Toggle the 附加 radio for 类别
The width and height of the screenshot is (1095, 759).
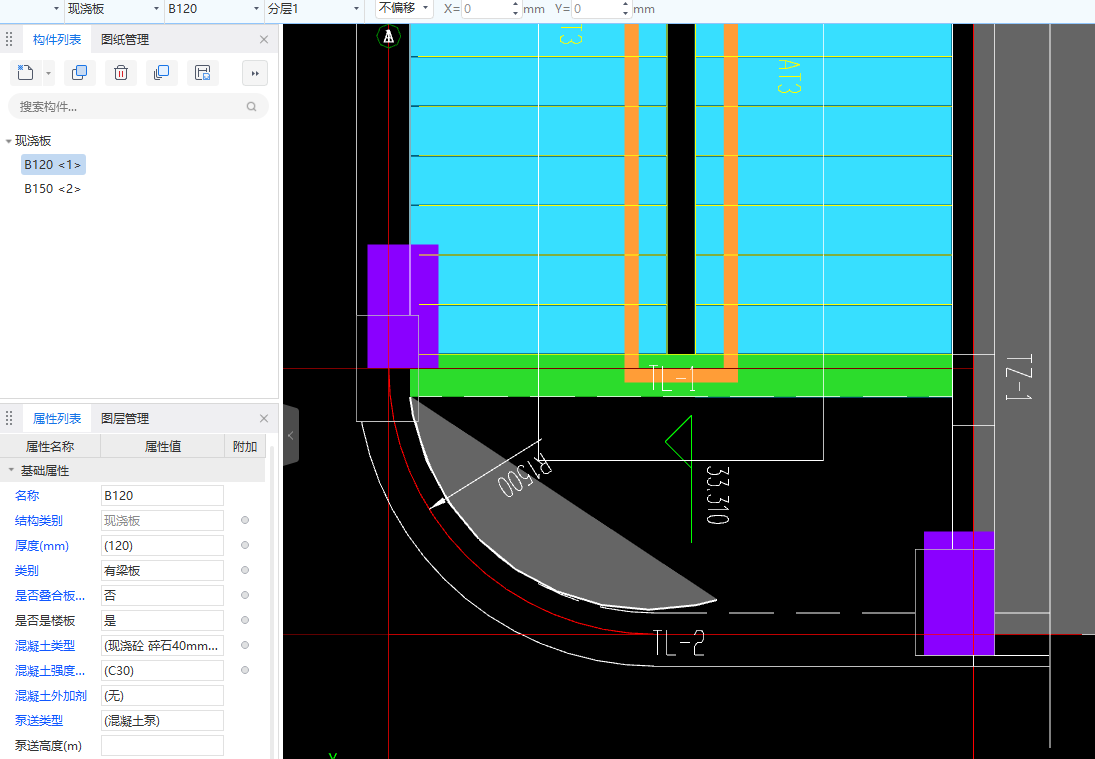[x=245, y=570]
